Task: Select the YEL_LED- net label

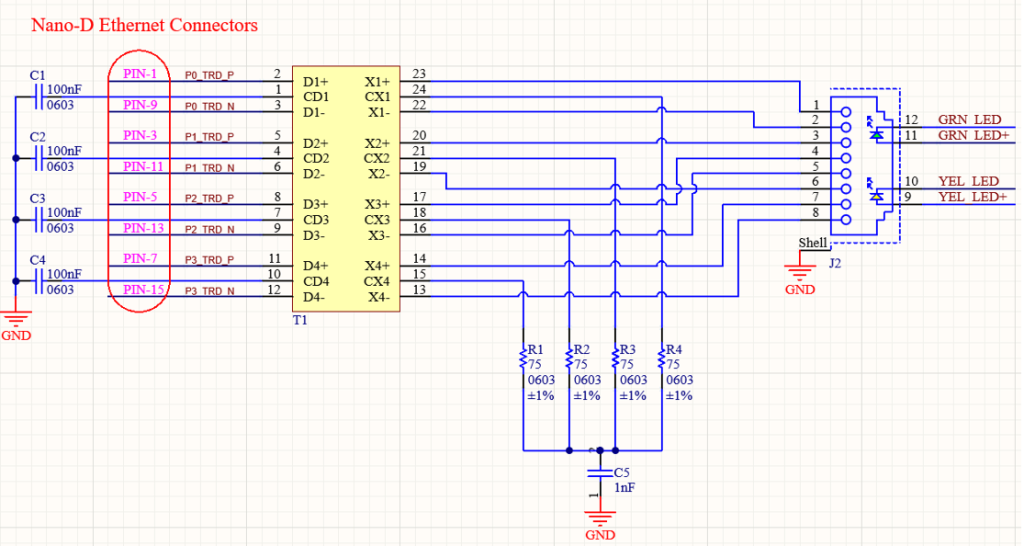Action: point(968,181)
